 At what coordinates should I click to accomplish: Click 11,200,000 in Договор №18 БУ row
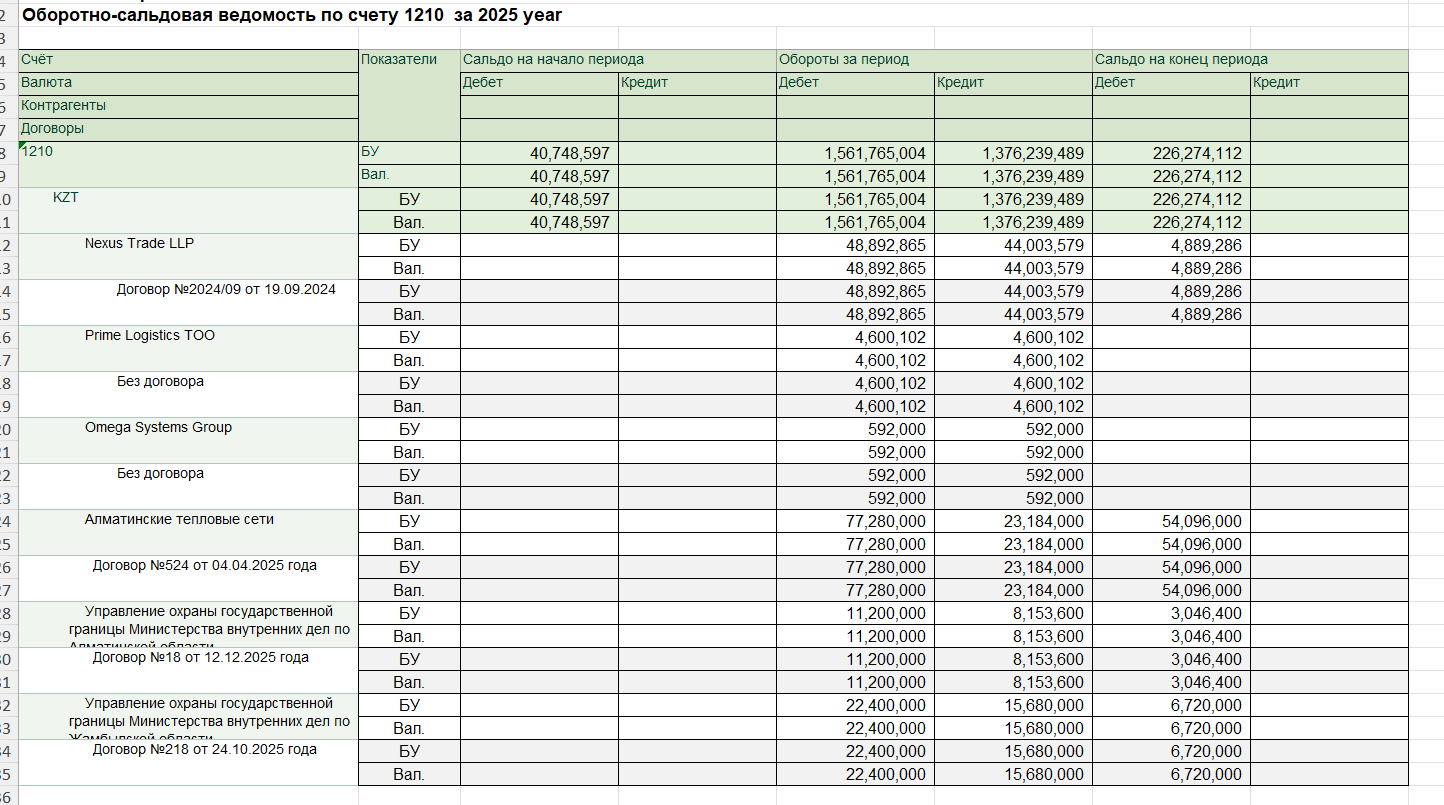pos(855,659)
